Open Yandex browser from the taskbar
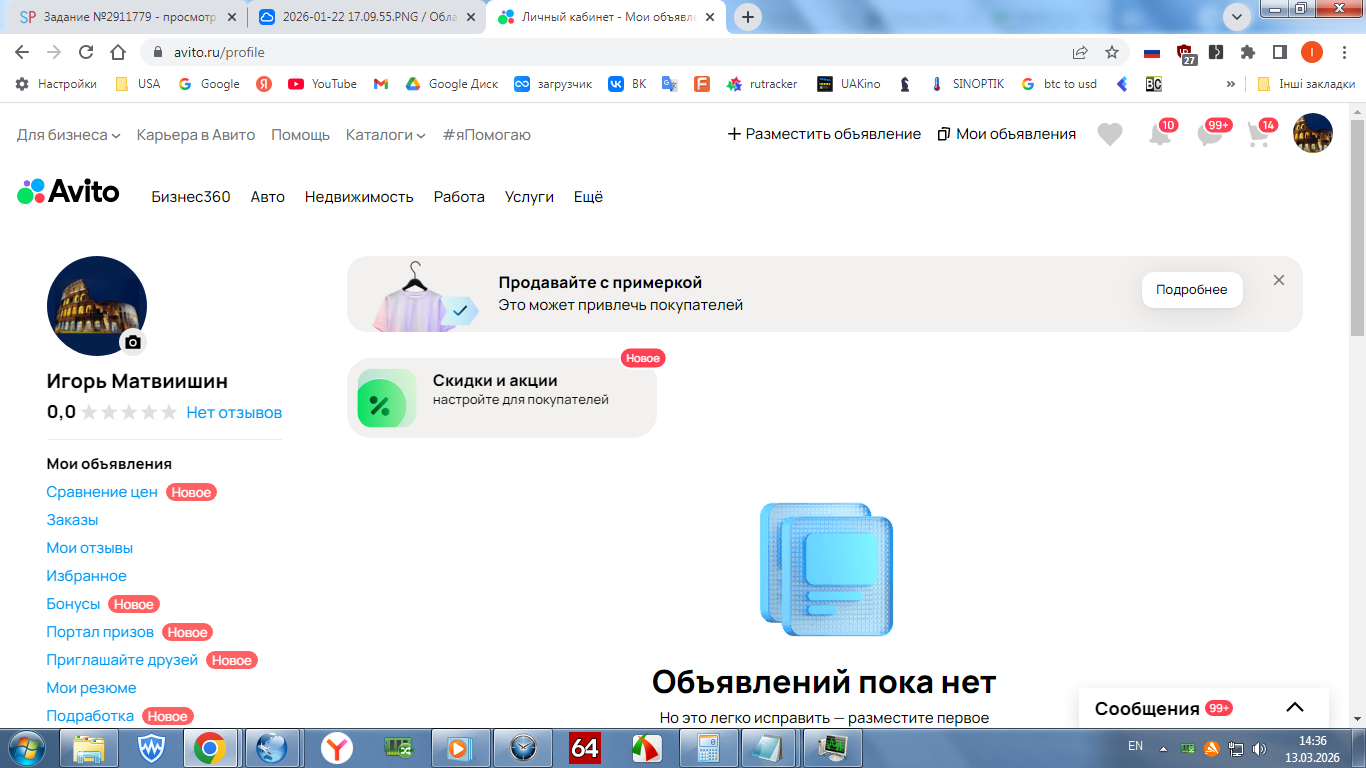Viewport: 1366px width, 768px height. tap(337, 748)
